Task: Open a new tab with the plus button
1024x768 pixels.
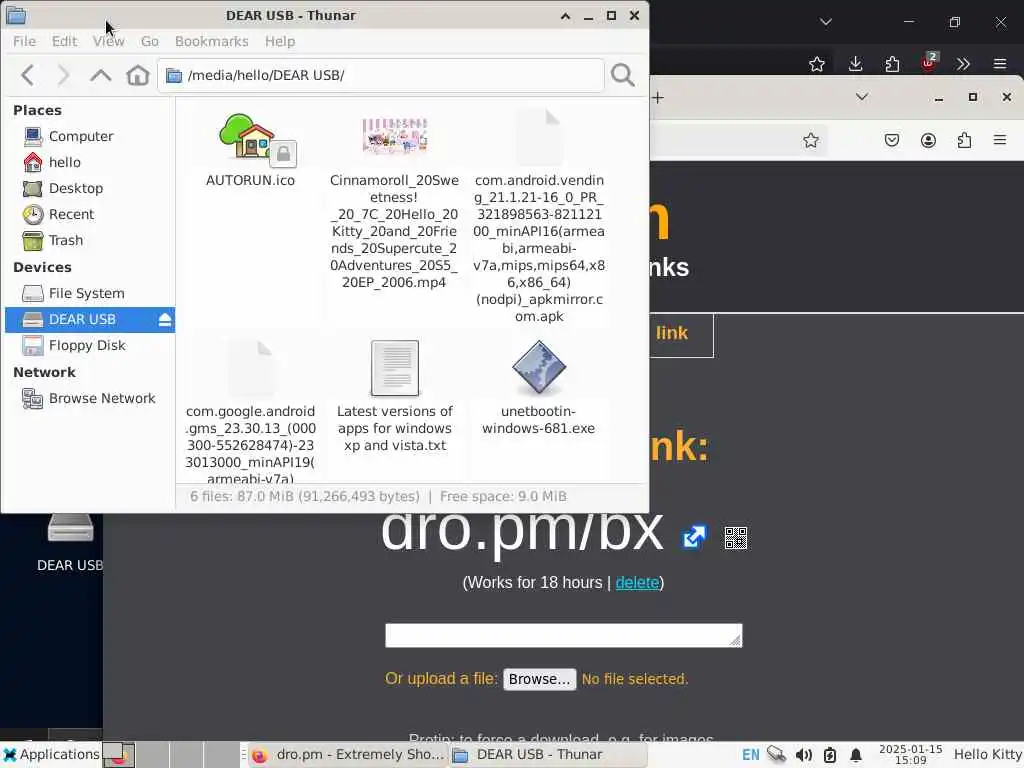Action: (x=658, y=98)
